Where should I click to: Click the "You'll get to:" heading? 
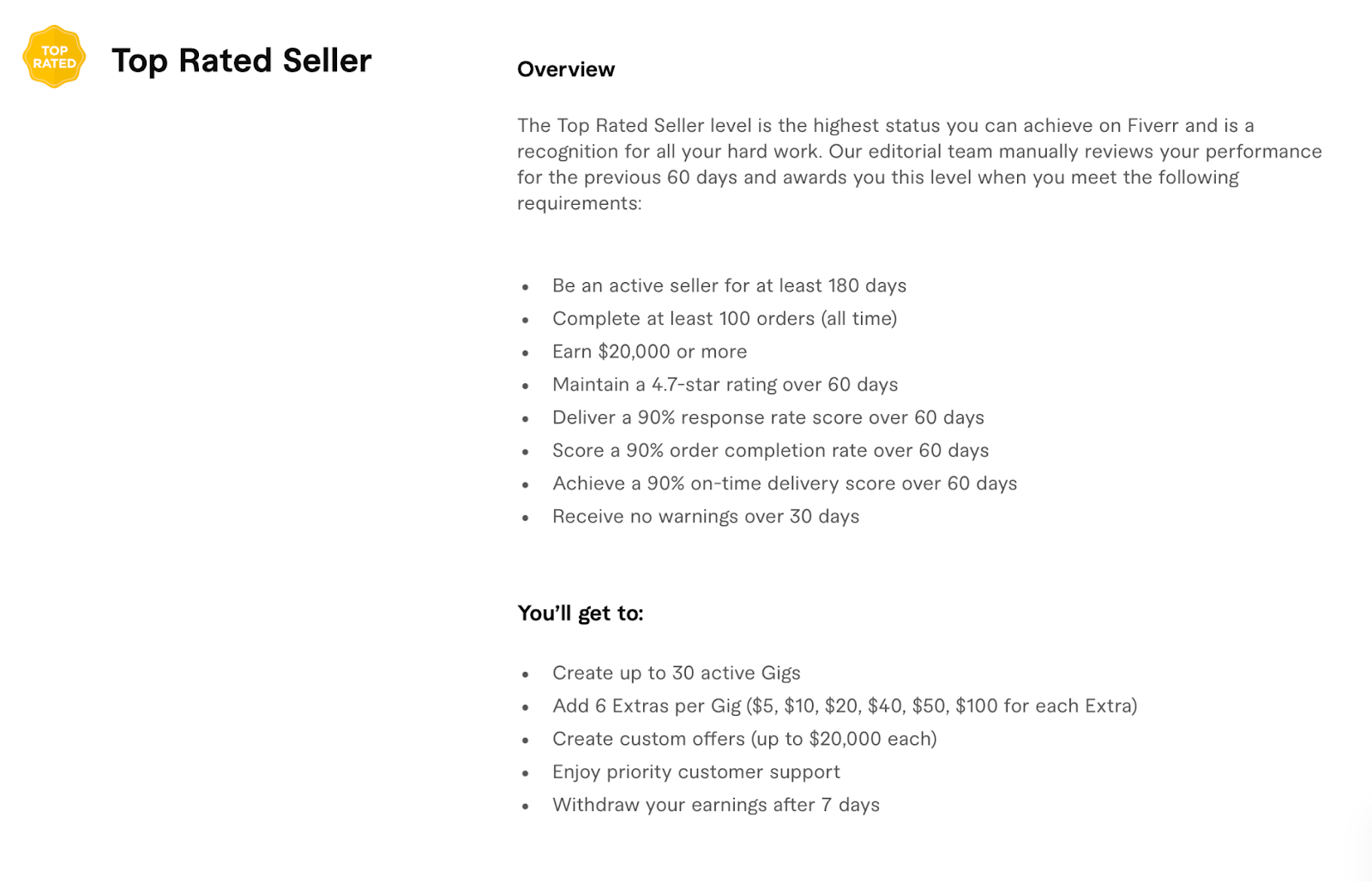click(x=581, y=613)
